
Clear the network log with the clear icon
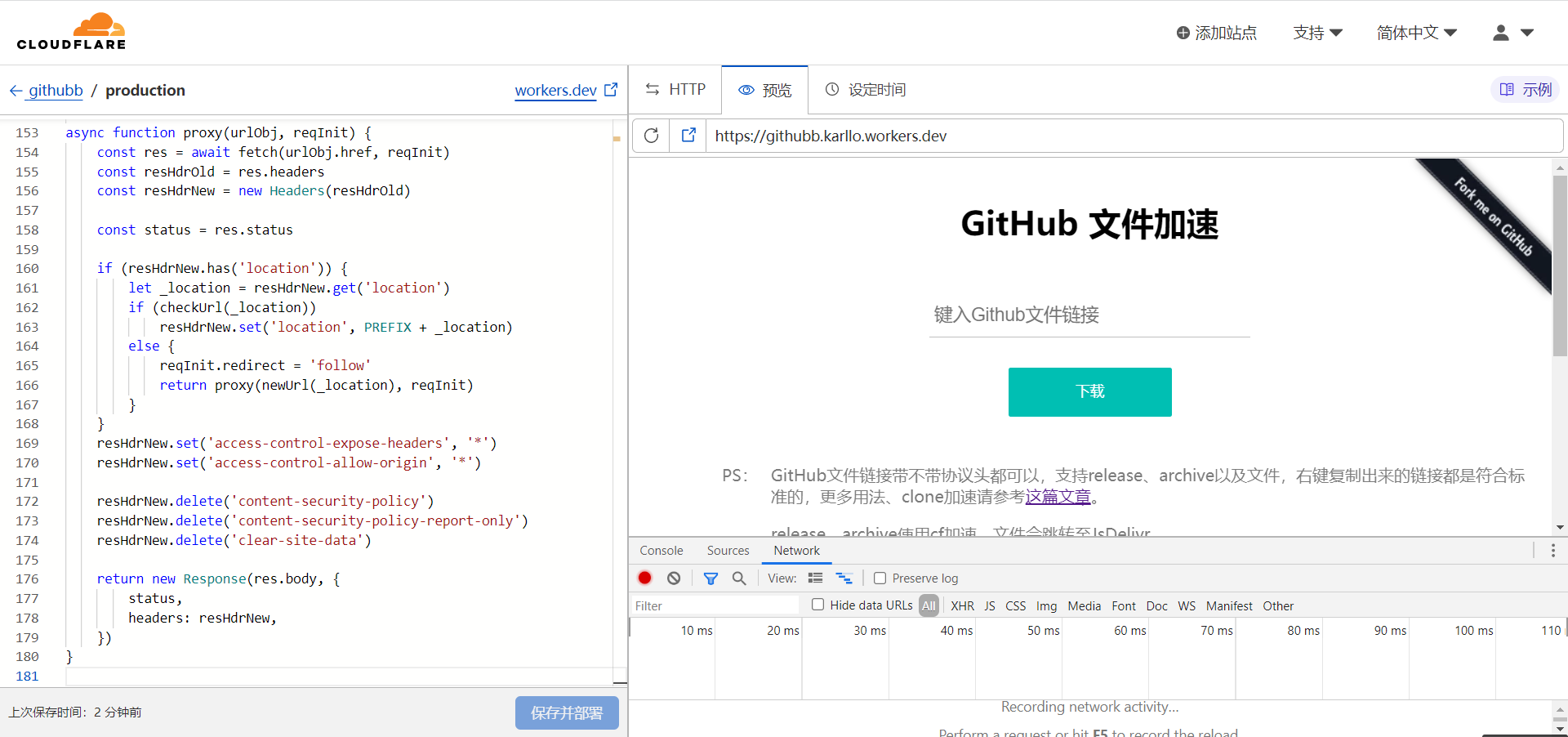pos(674,578)
